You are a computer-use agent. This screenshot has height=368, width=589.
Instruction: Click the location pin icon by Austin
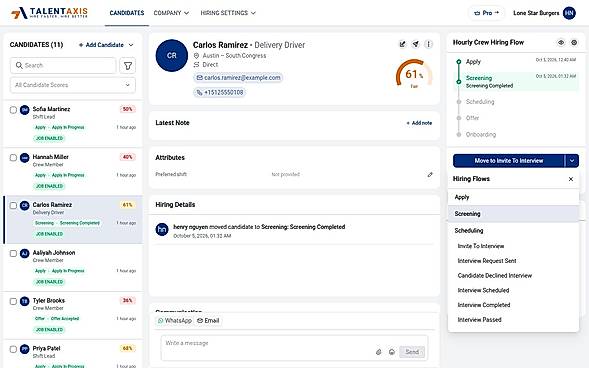tap(196, 56)
